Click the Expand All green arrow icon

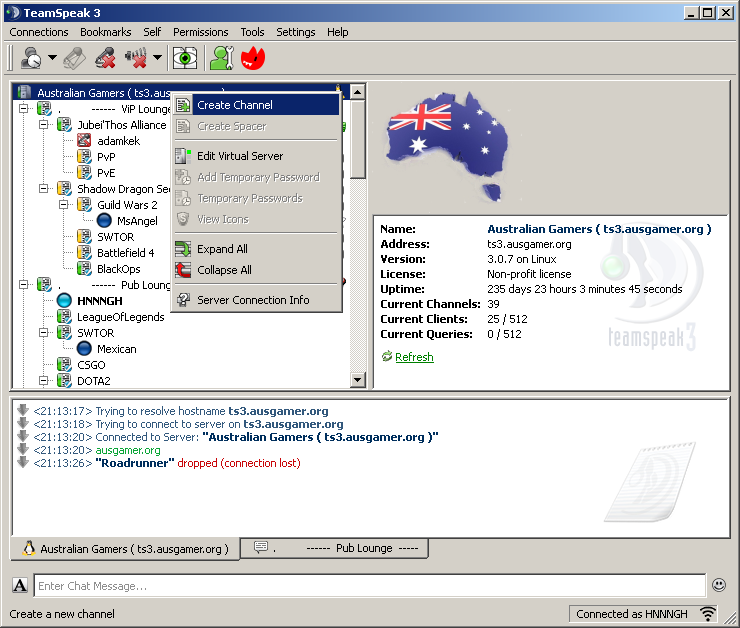coord(183,249)
